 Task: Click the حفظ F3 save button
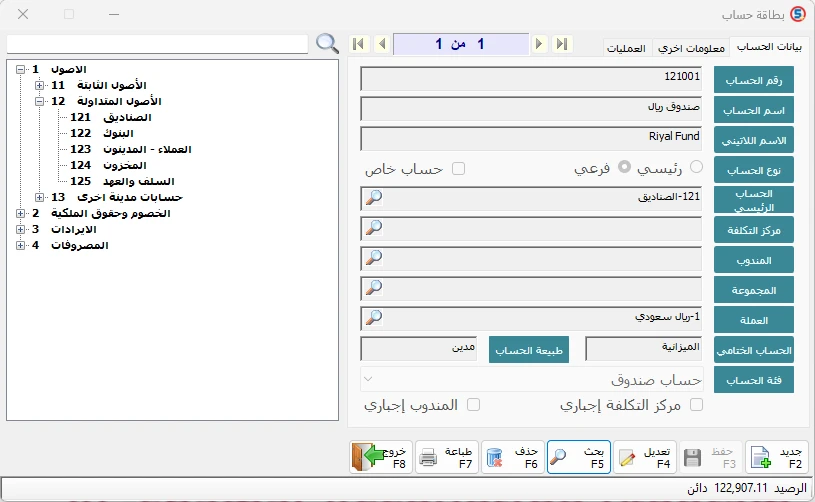[x=711, y=457]
